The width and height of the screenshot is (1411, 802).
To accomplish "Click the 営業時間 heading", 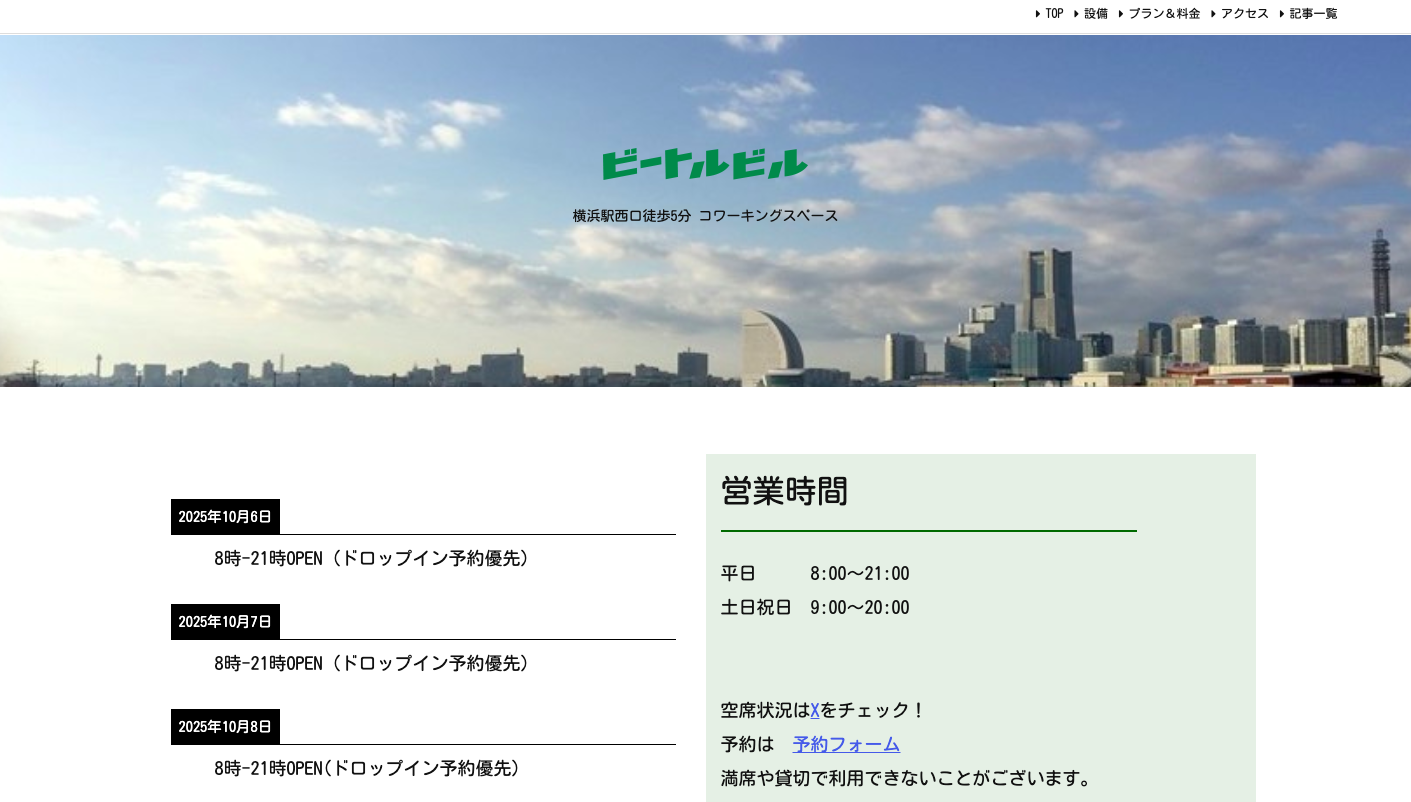I will point(784,491).
